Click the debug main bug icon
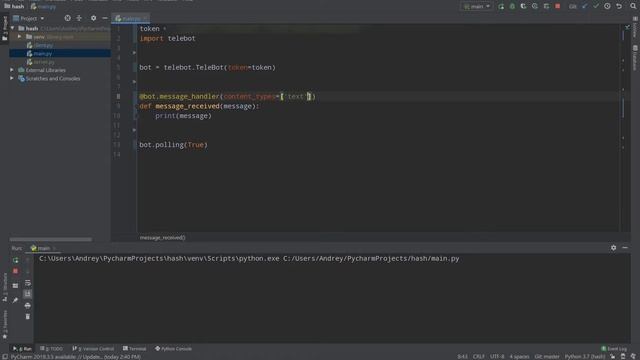This screenshot has width=640, height=360. (x=512, y=7)
